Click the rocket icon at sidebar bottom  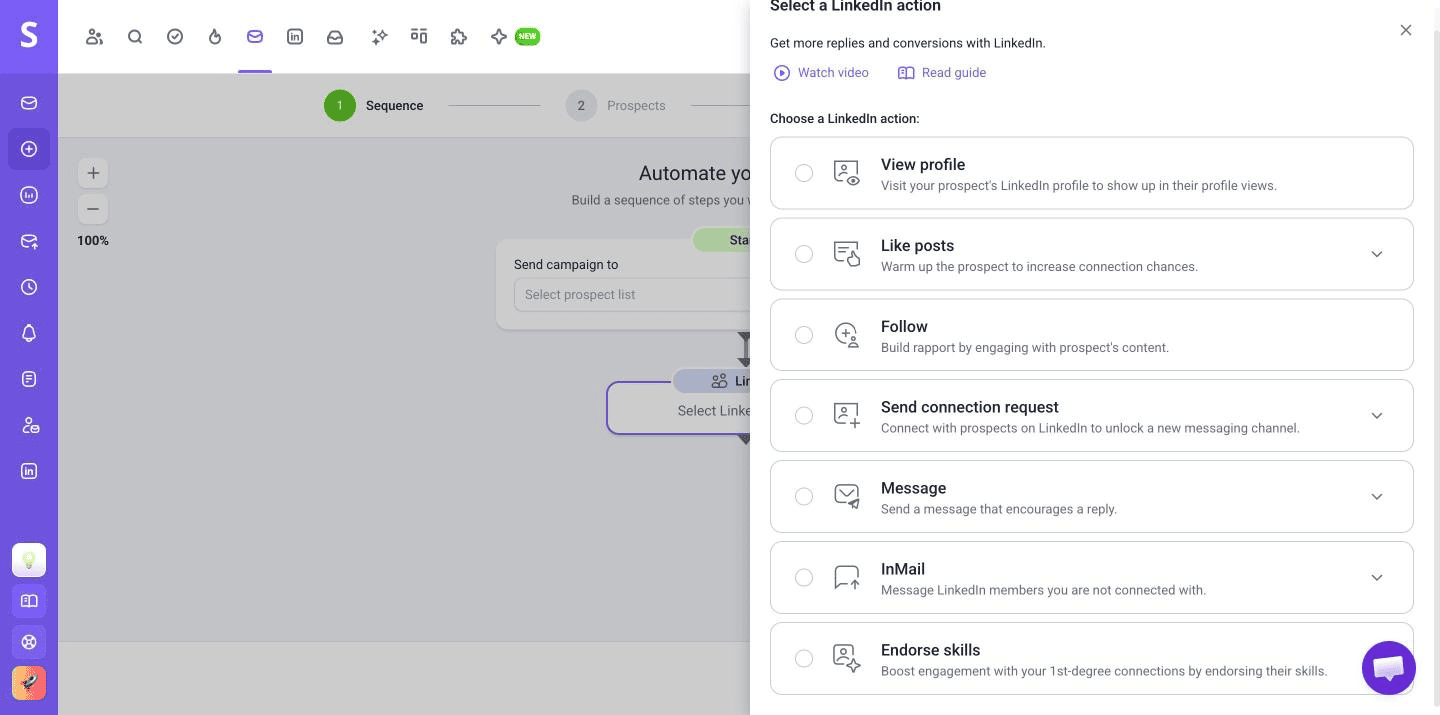coord(29,683)
